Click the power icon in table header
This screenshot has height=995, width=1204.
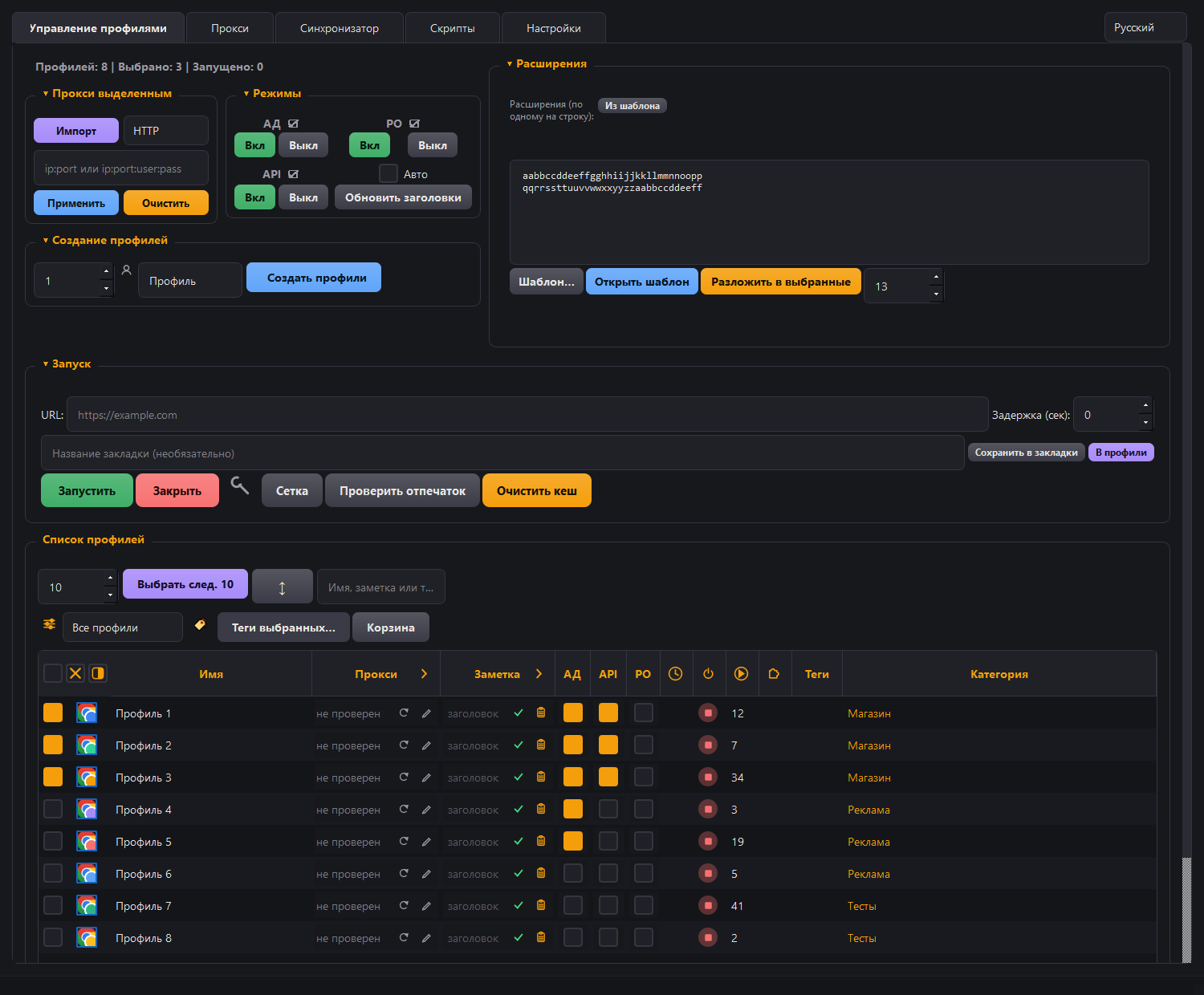(x=708, y=674)
